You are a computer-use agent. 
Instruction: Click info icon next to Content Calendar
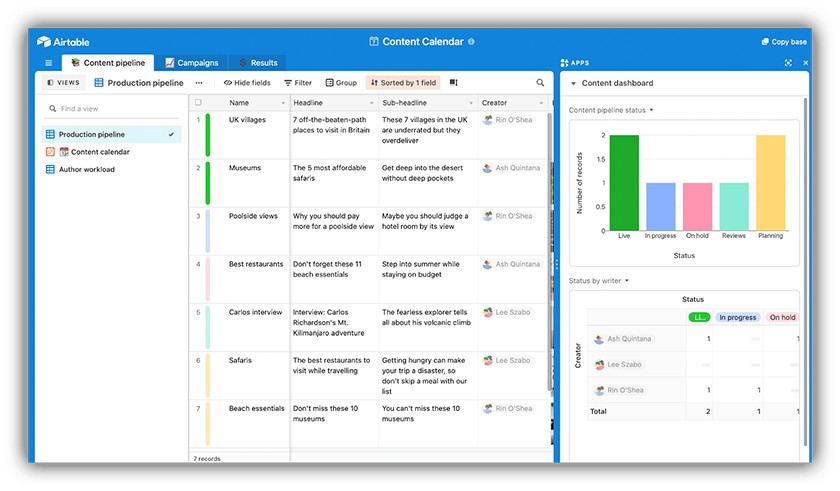[471, 41]
